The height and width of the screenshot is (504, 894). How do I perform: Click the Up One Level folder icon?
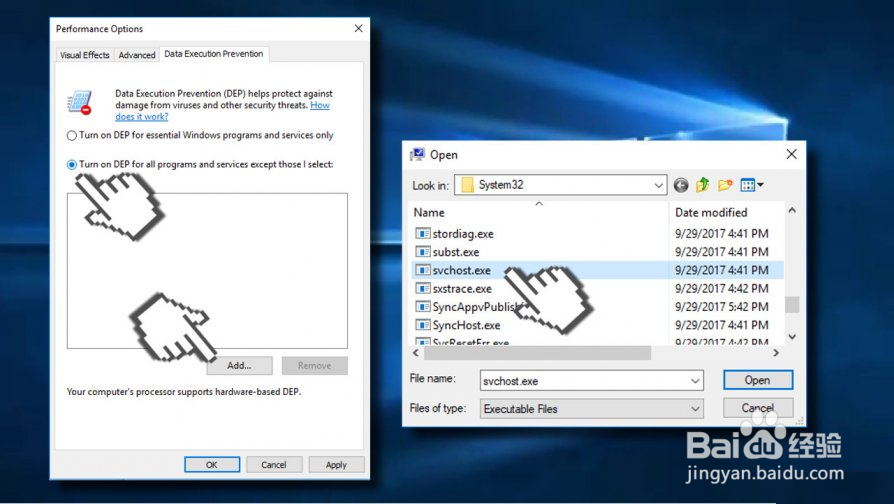[702, 185]
